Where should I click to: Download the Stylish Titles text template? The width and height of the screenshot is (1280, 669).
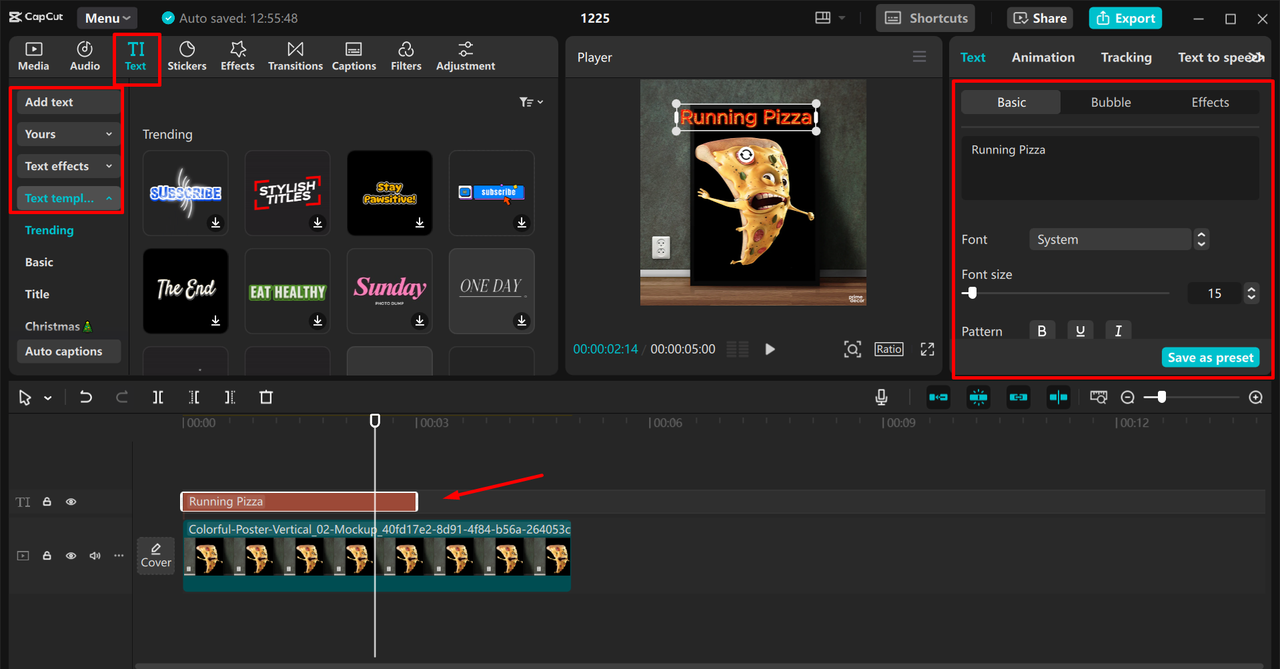318,223
